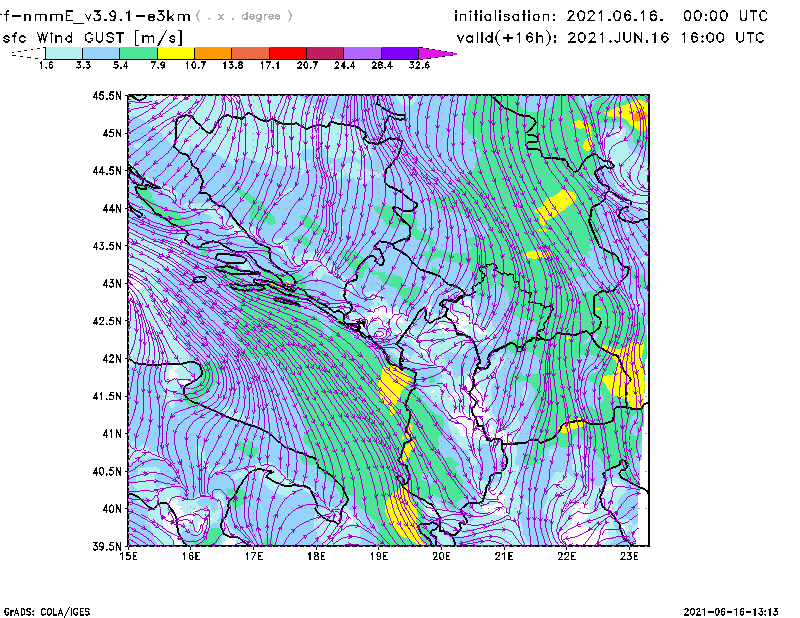Click the '( . x . degree )' grey label
Viewport: 800px width, 618px height.
click(244, 16)
